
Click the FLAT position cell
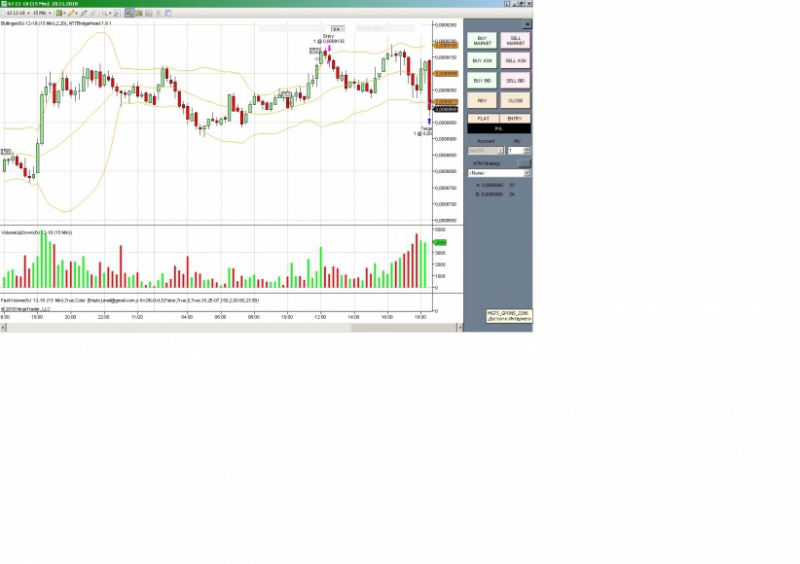[483, 118]
